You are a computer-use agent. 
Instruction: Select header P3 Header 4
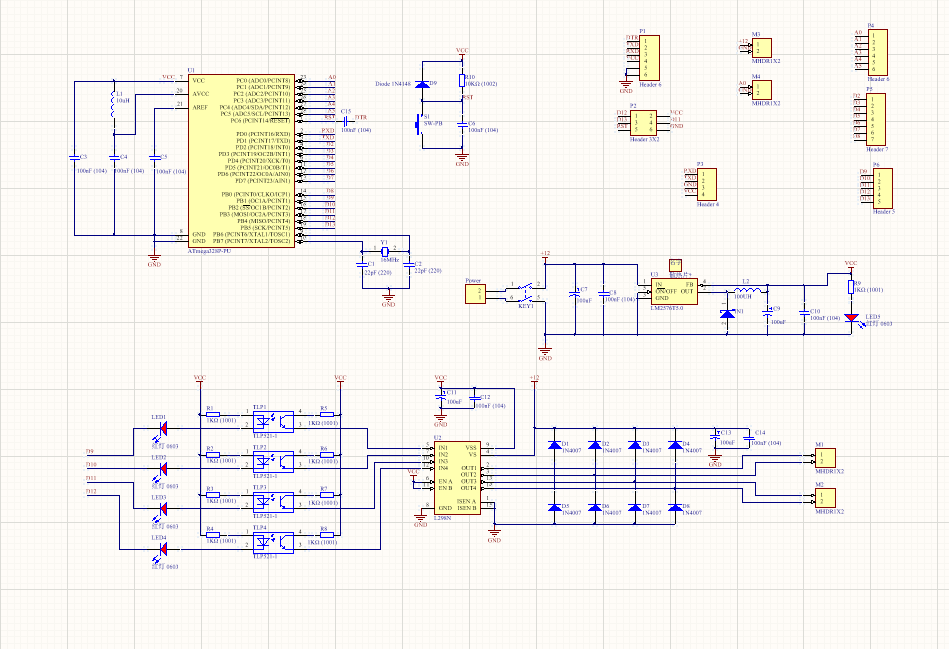tap(706, 185)
